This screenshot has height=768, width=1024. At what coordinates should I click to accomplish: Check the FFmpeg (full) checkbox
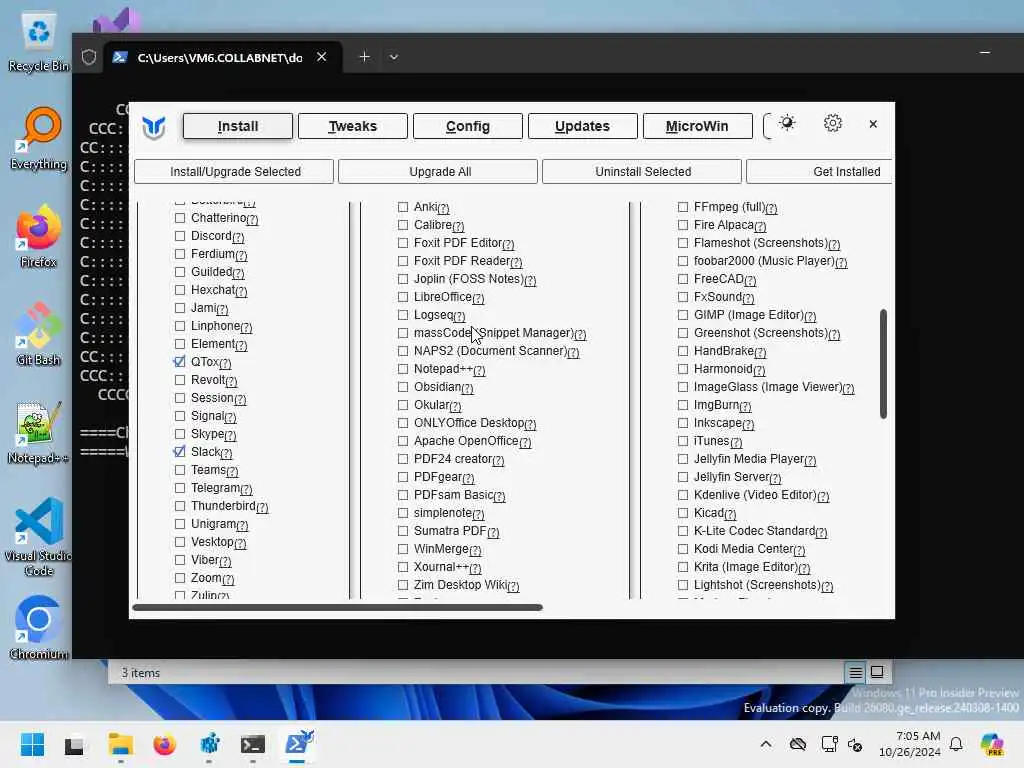coord(683,207)
